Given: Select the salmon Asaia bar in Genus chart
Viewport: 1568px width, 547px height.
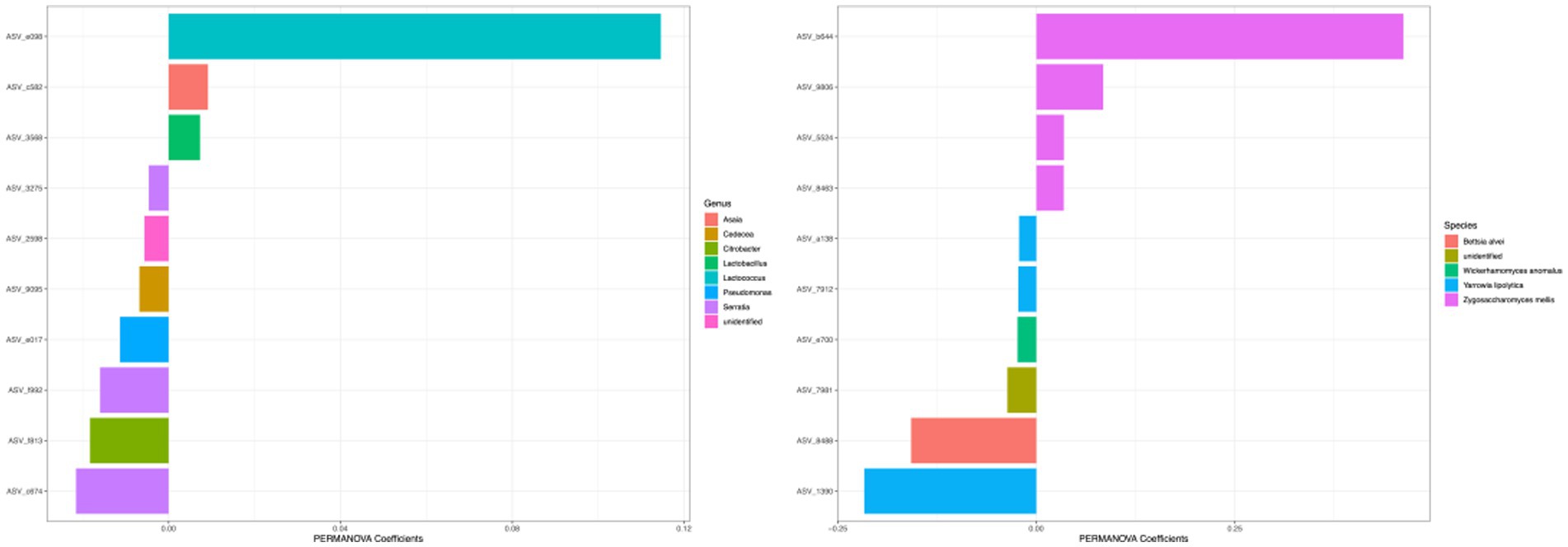Looking at the screenshot, I should (x=188, y=87).
